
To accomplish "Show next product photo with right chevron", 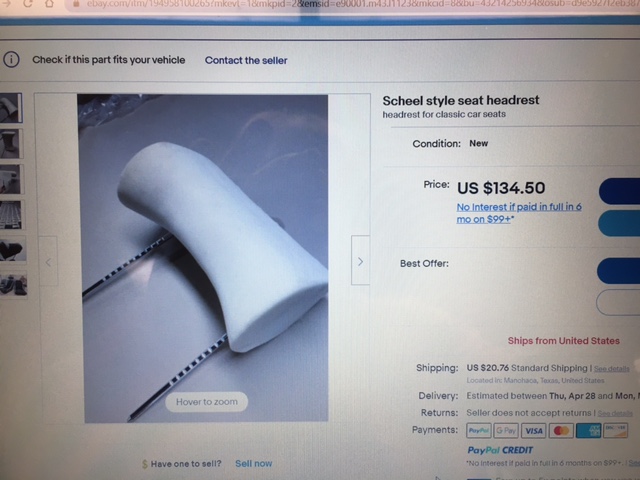I will 360,260.
